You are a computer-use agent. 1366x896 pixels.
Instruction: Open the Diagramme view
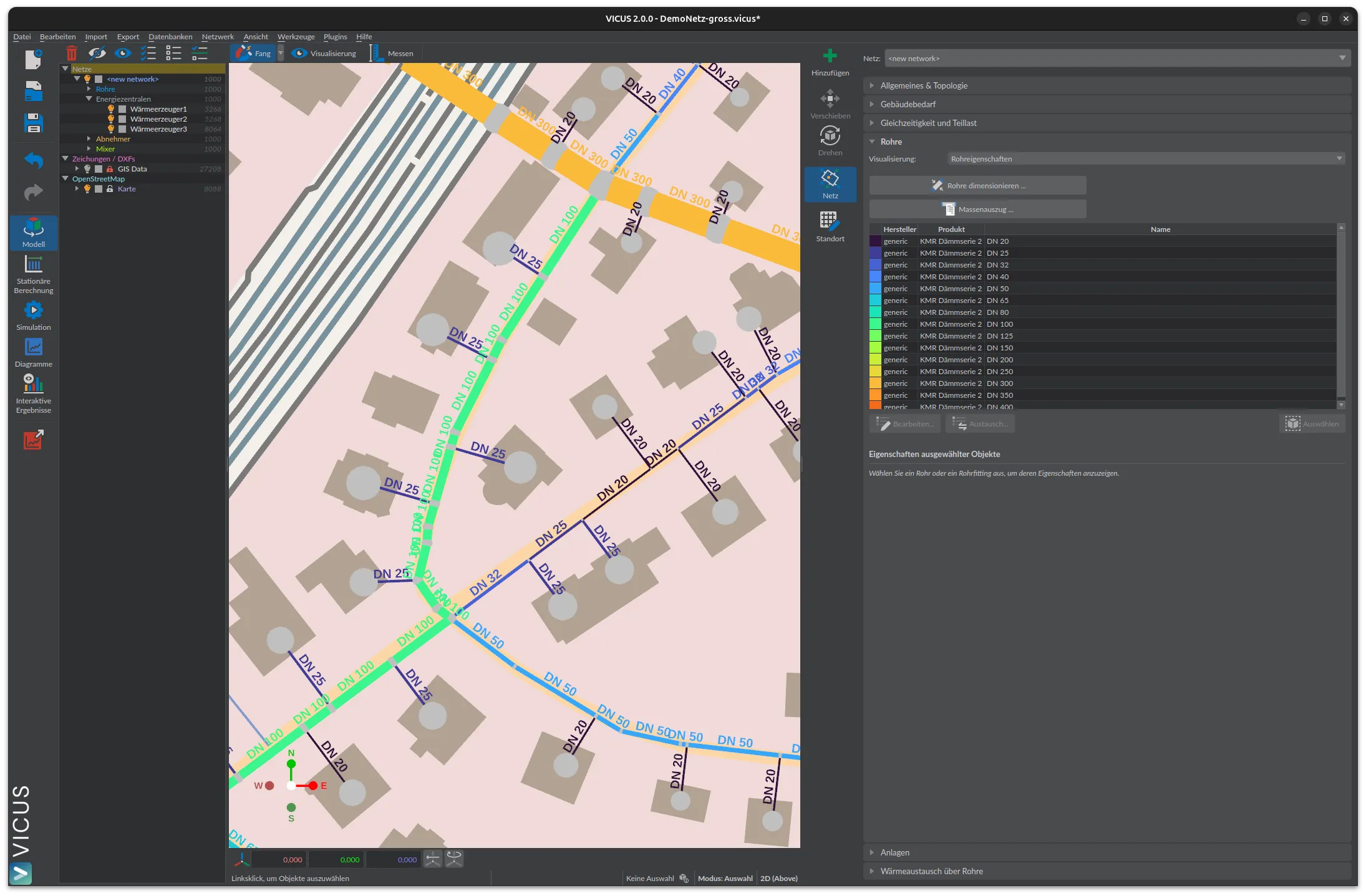point(34,352)
